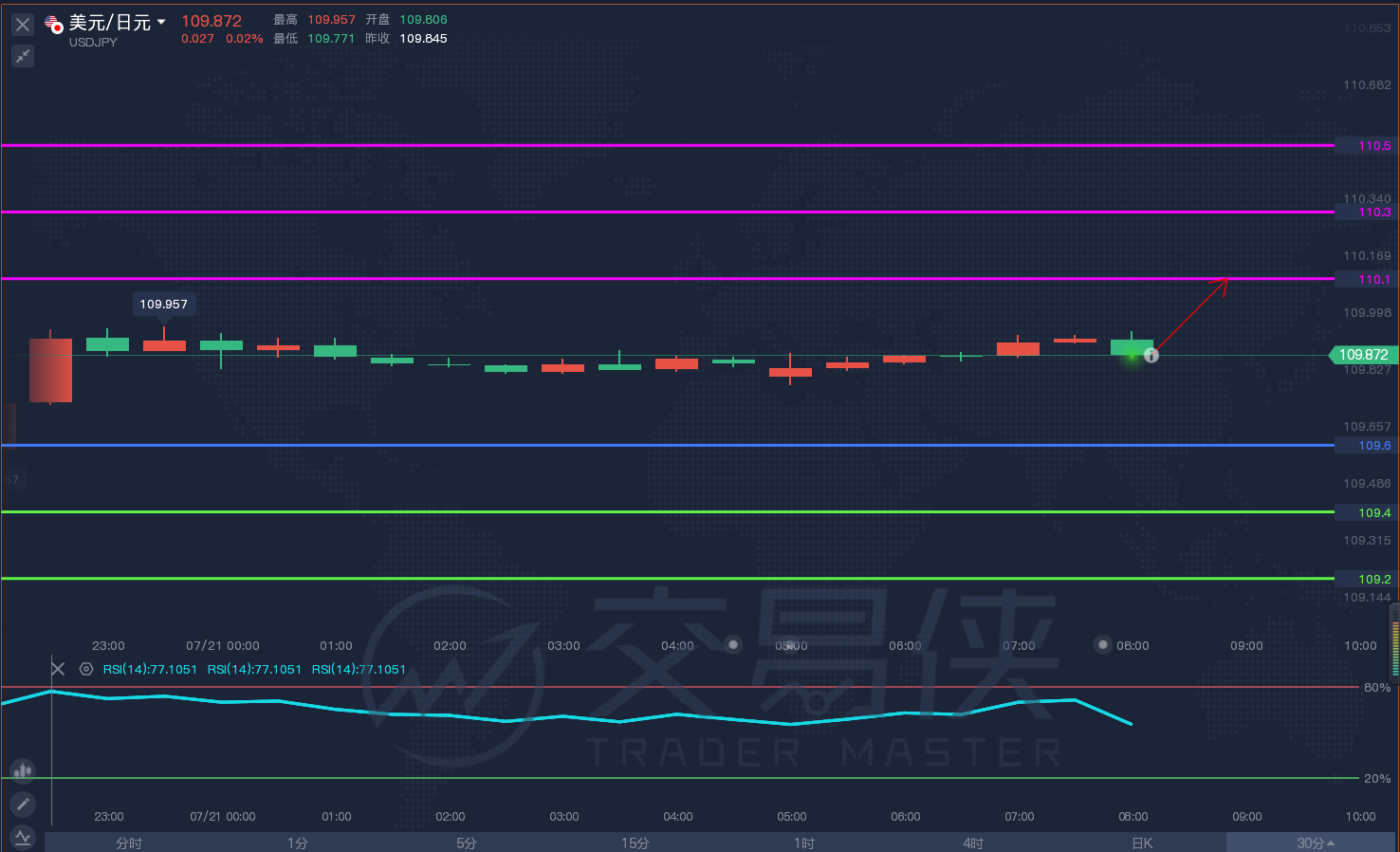Select the candlestick chart type icon
Image resolution: width=1400 pixels, height=852 pixels.
coord(23,769)
